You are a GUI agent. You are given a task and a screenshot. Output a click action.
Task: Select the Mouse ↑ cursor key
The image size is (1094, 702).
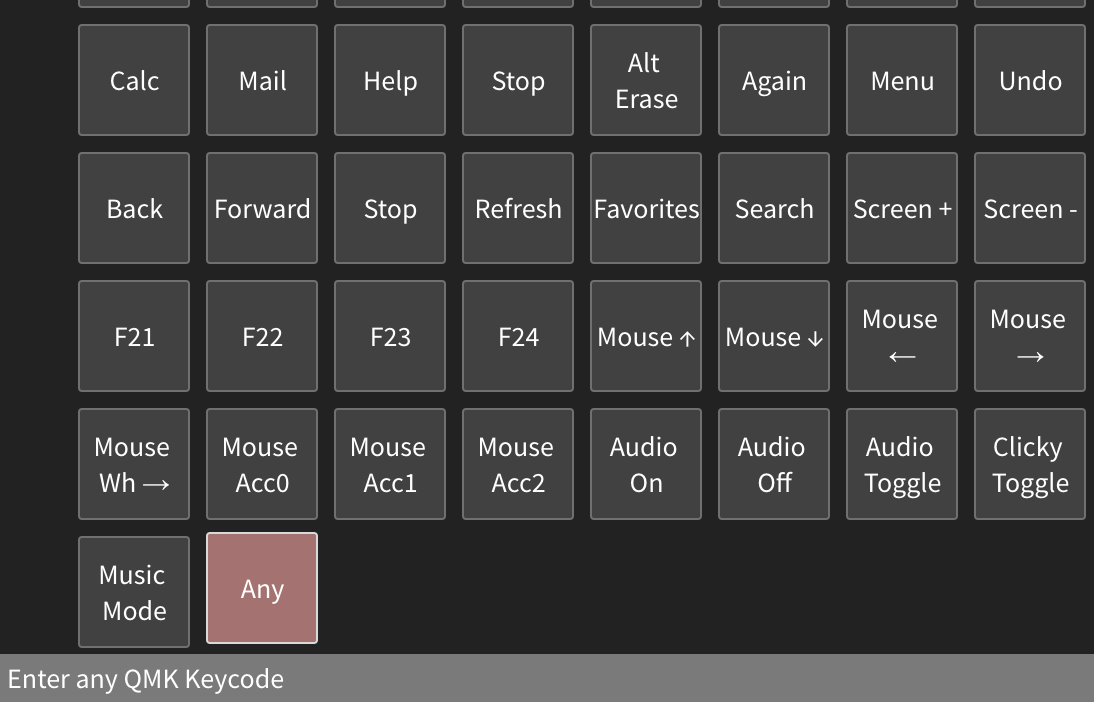point(645,336)
